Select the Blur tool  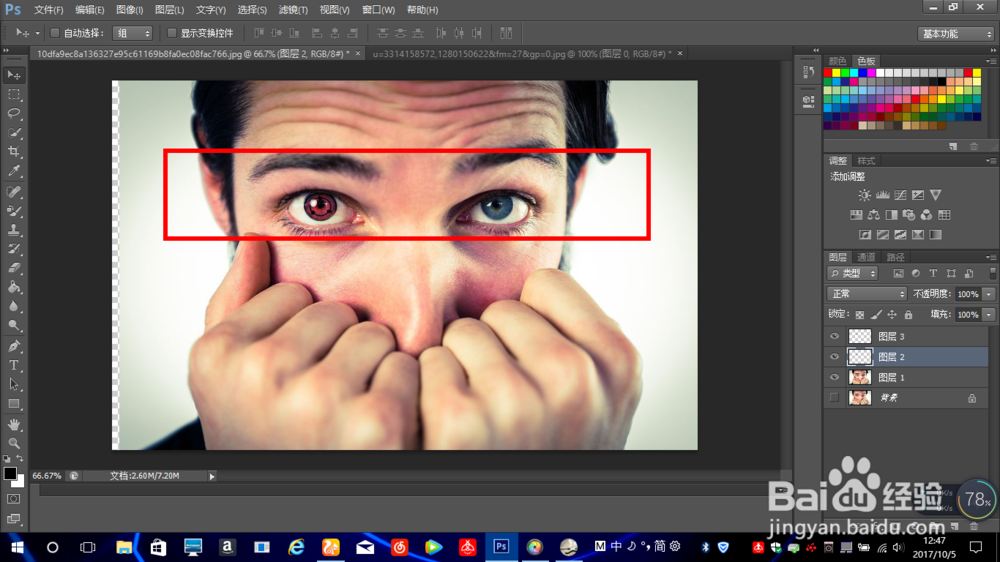coord(14,306)
